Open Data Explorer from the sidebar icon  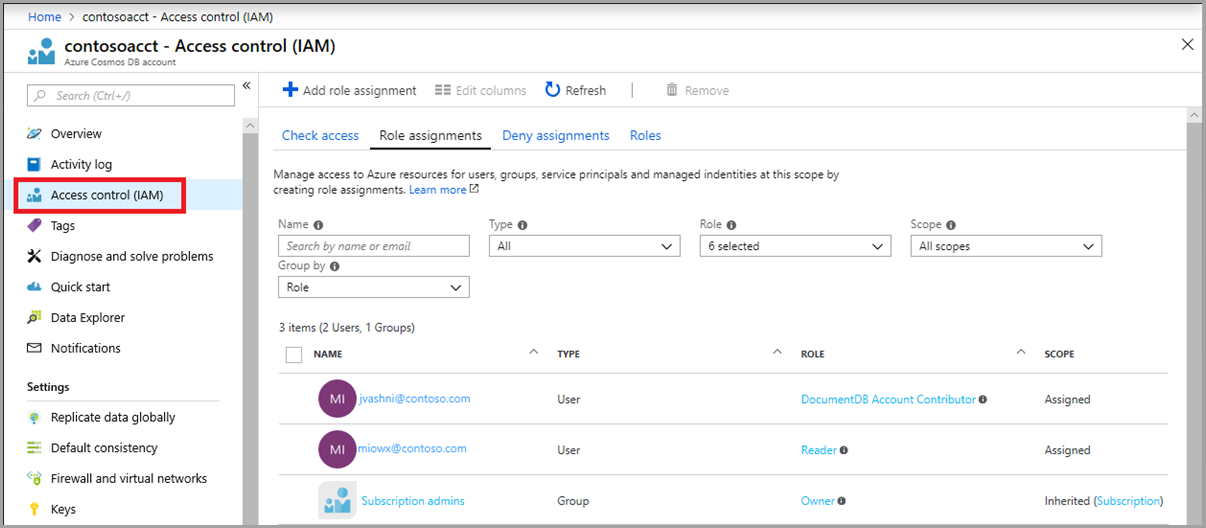(x=35, y=318)
